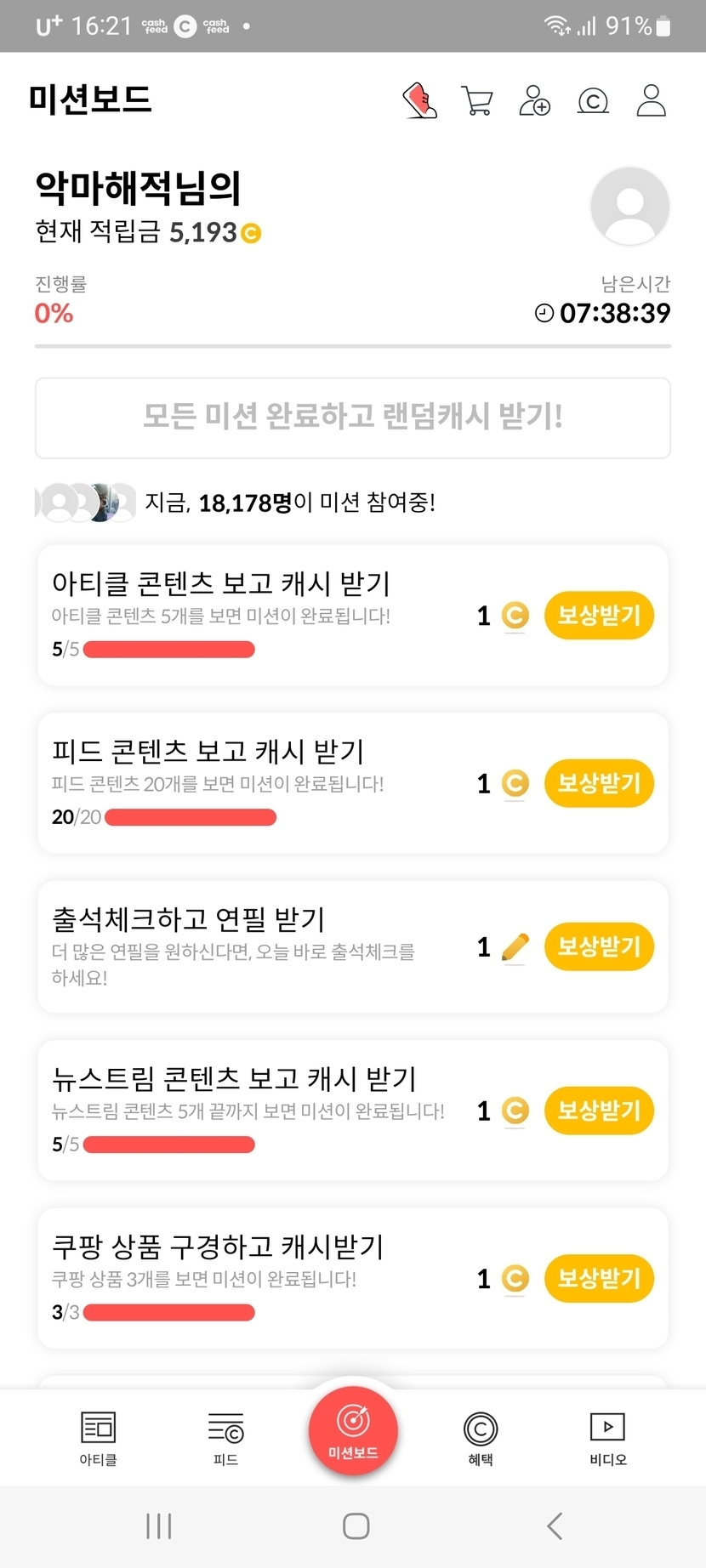
Task: Tap the red 미션보드 center button
Action: tap(353, 1430)
